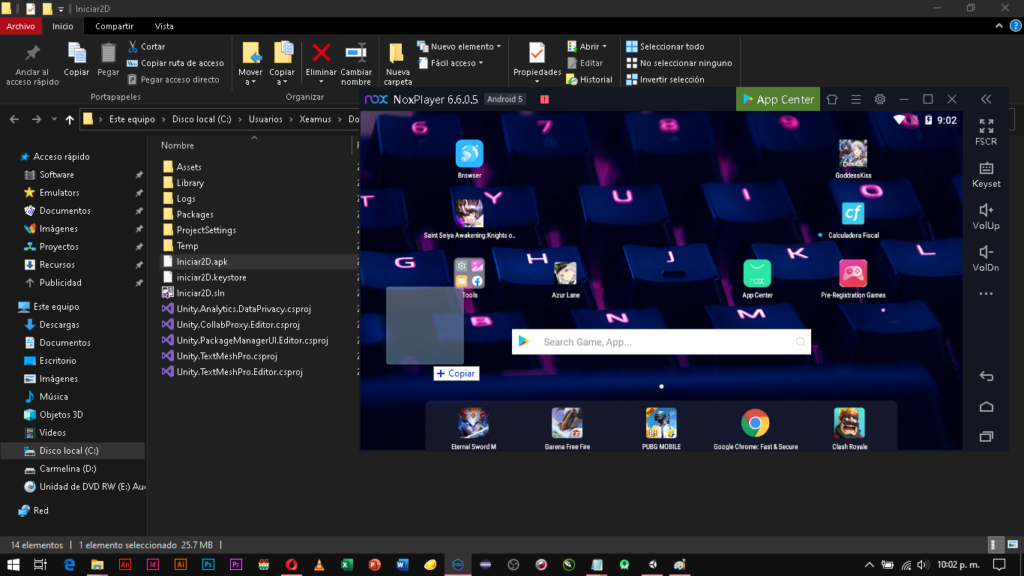Click the App Center button in Nox title bar
Viewport: 1024px width, 576px height.
(778, 99)
